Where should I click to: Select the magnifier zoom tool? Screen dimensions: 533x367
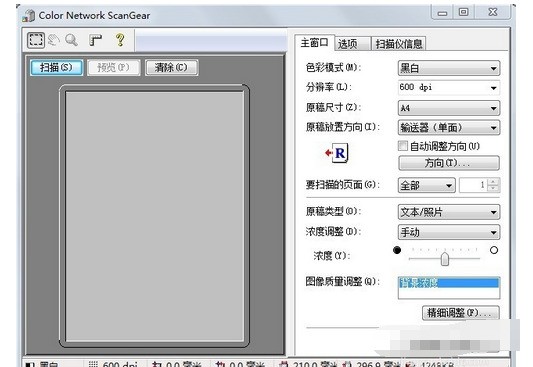(x=71, y=40)
